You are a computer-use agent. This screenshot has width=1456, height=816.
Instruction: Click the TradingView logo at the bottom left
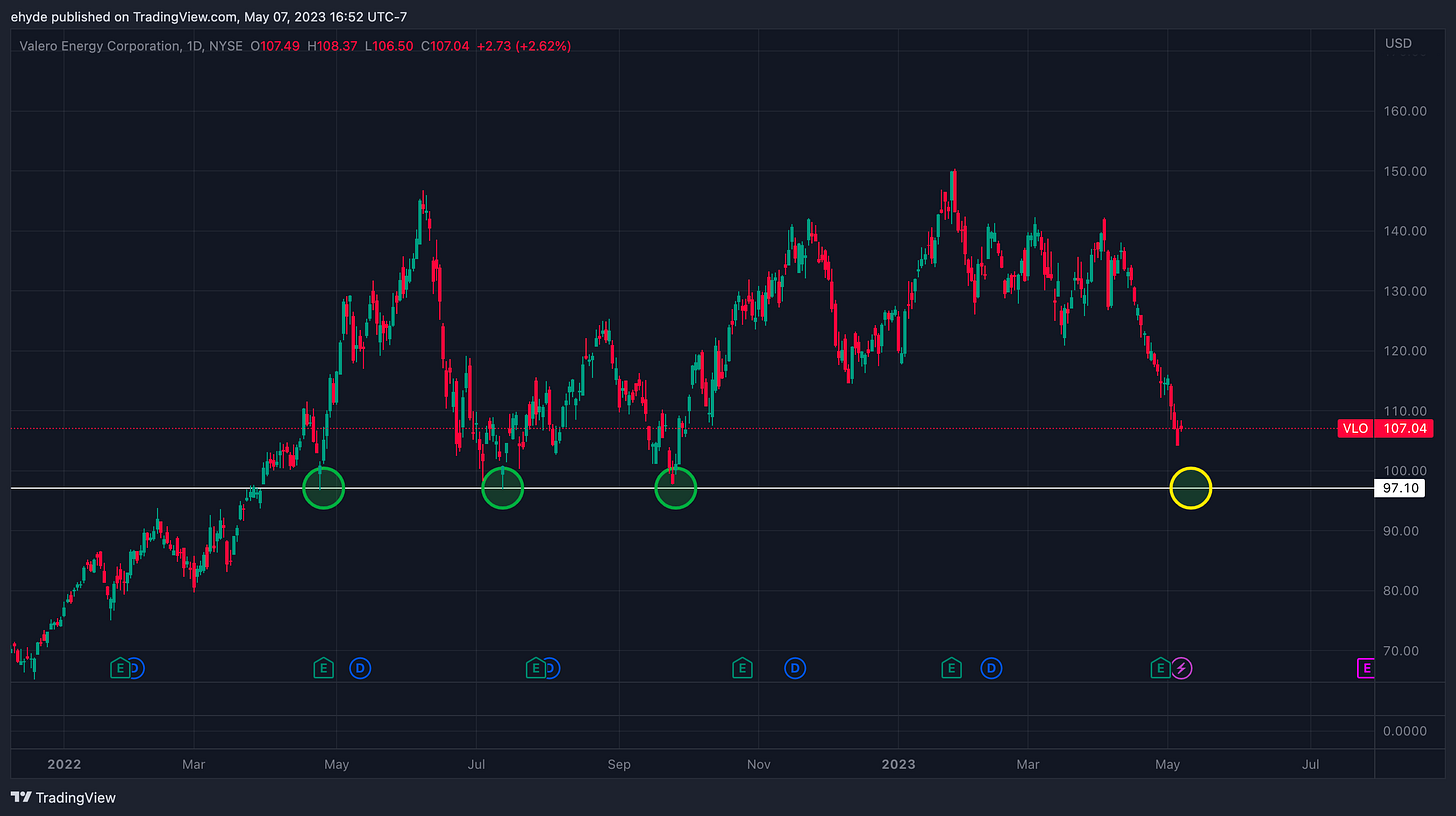(64, 797)
